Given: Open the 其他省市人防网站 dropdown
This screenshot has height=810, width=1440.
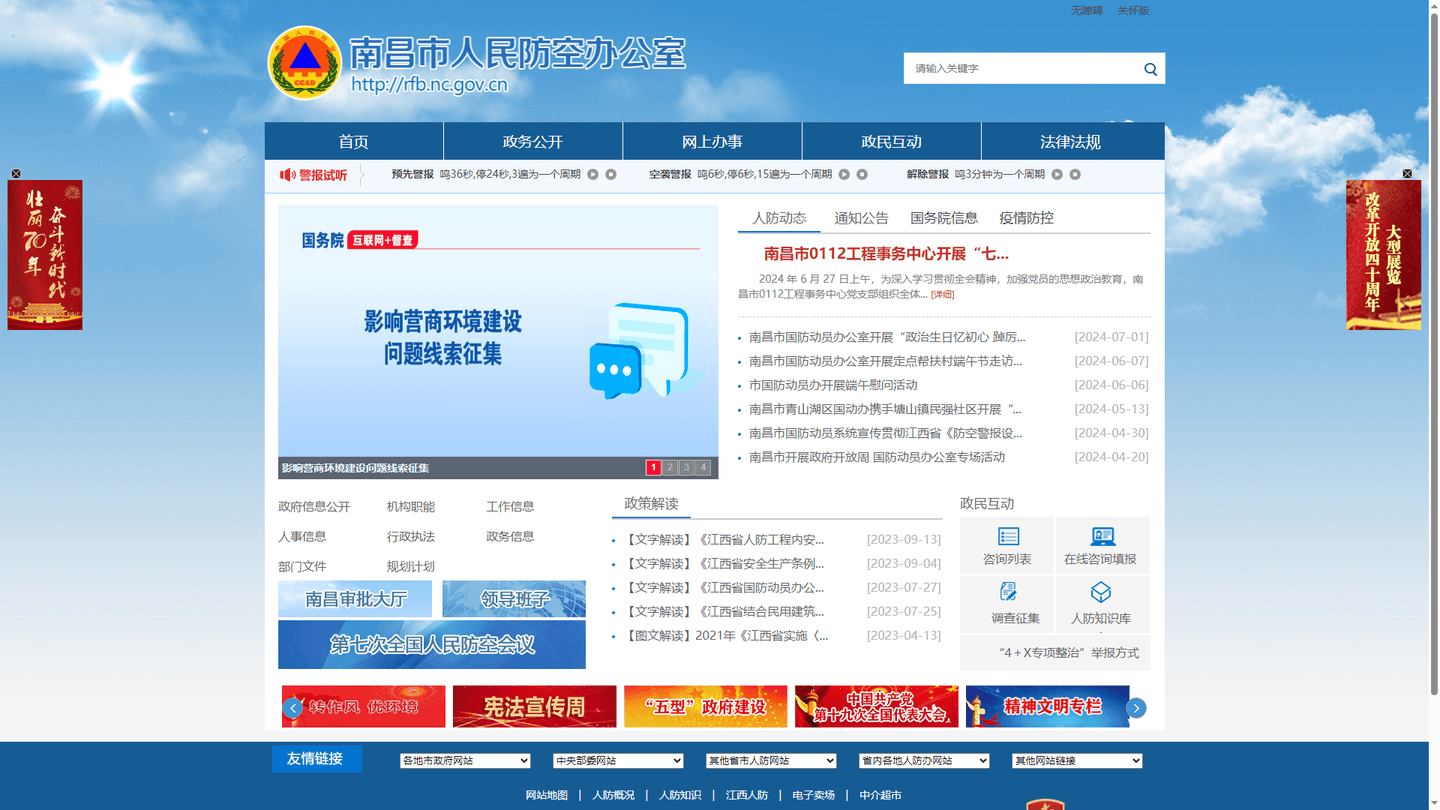Looking at the screenshot, I should click(x=771, y=761).
